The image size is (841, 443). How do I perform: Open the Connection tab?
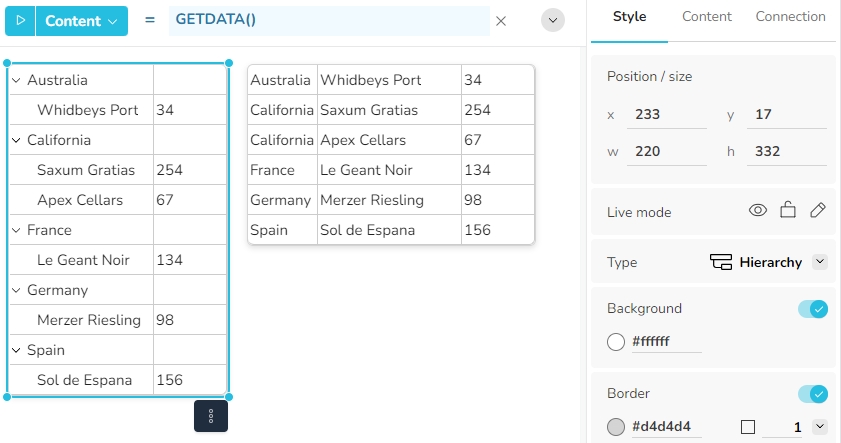point(790,17)
